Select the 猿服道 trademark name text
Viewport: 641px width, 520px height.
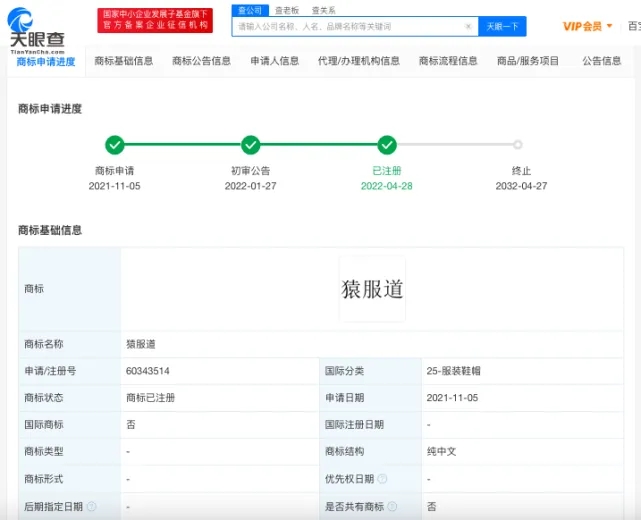coord(141,344)
